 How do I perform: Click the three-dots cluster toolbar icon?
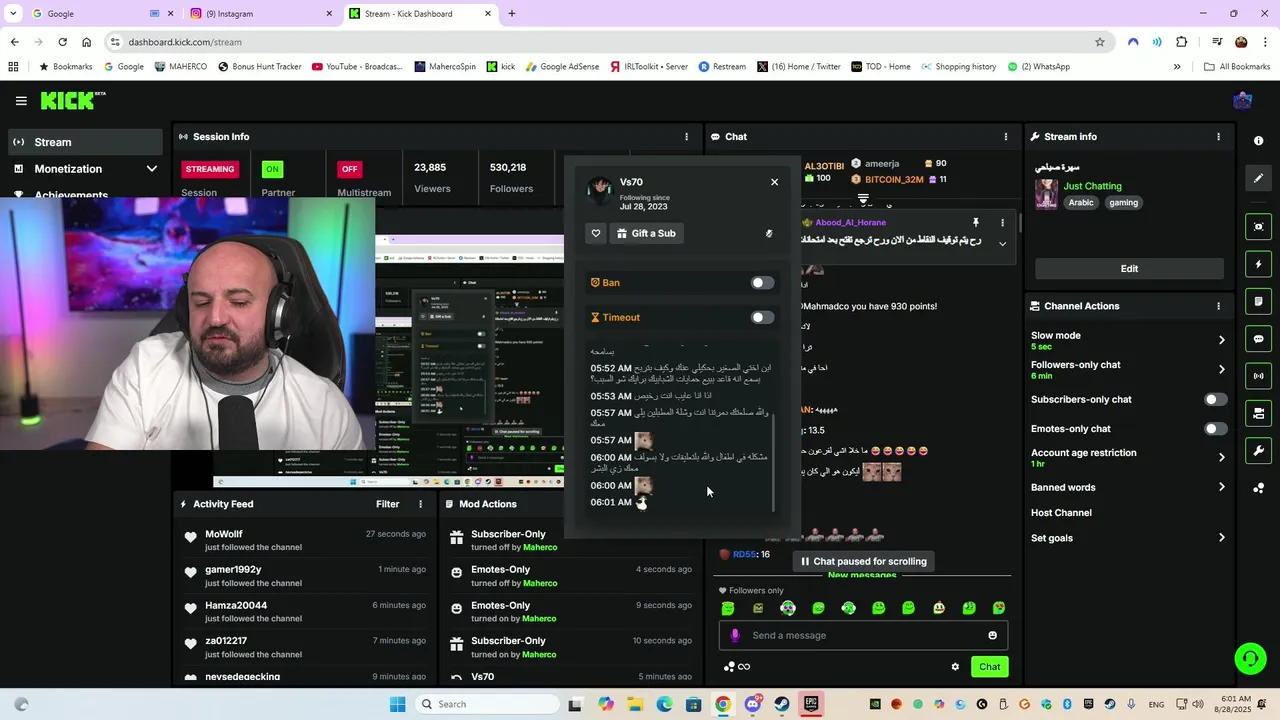[1259, 488]
